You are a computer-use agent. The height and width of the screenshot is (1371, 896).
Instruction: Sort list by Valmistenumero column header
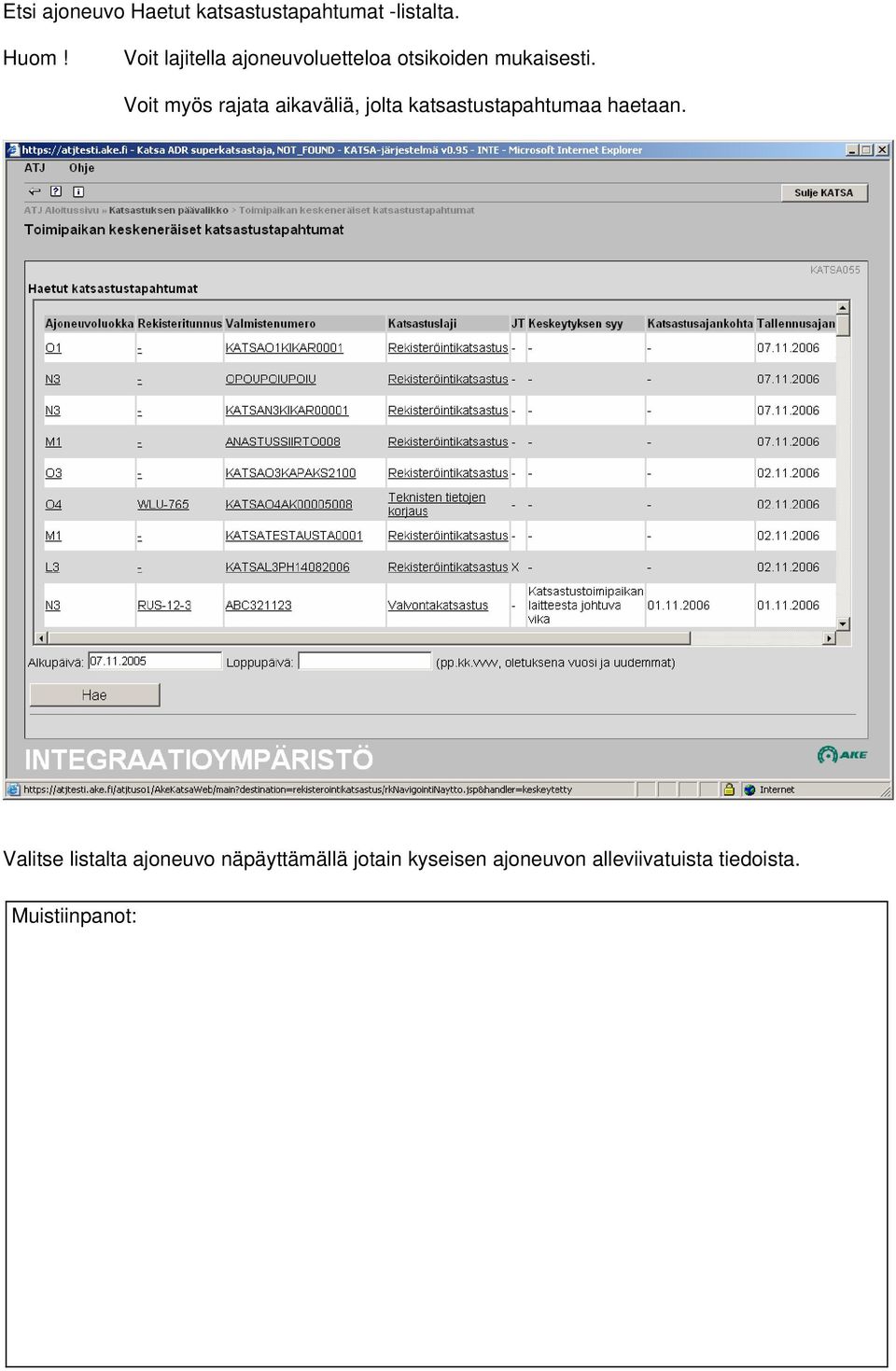click(271, 324)
